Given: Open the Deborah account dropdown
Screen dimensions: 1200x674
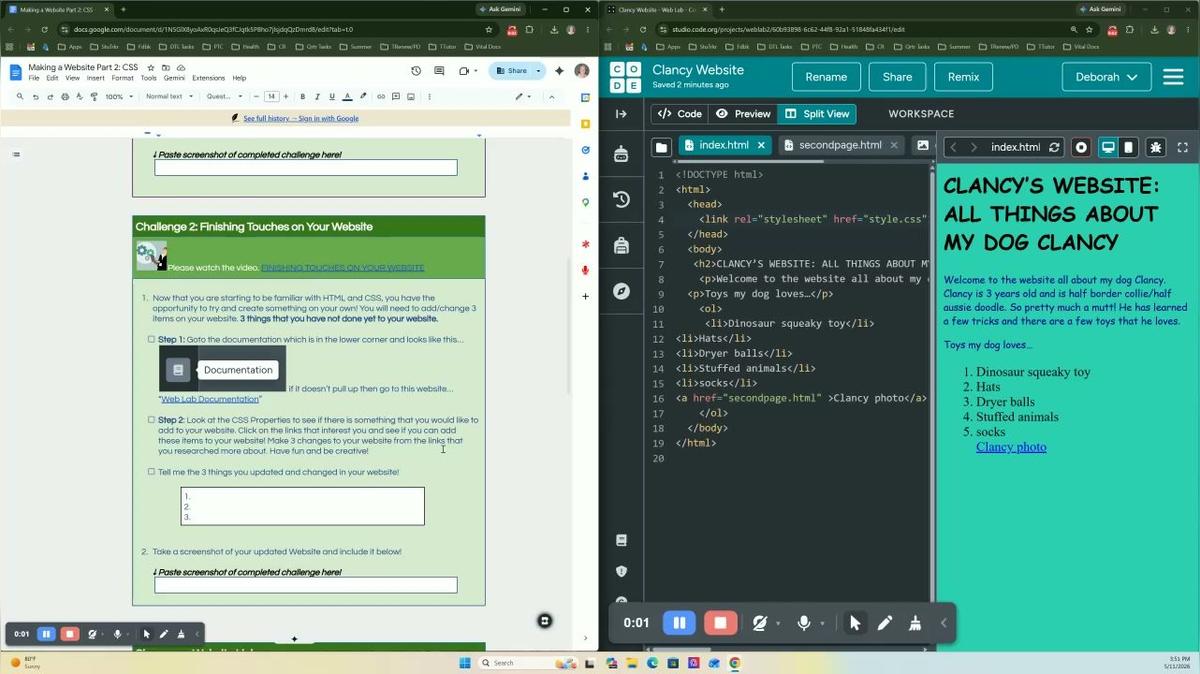Looking at the screenshot, I should (x=1106, y=77).
